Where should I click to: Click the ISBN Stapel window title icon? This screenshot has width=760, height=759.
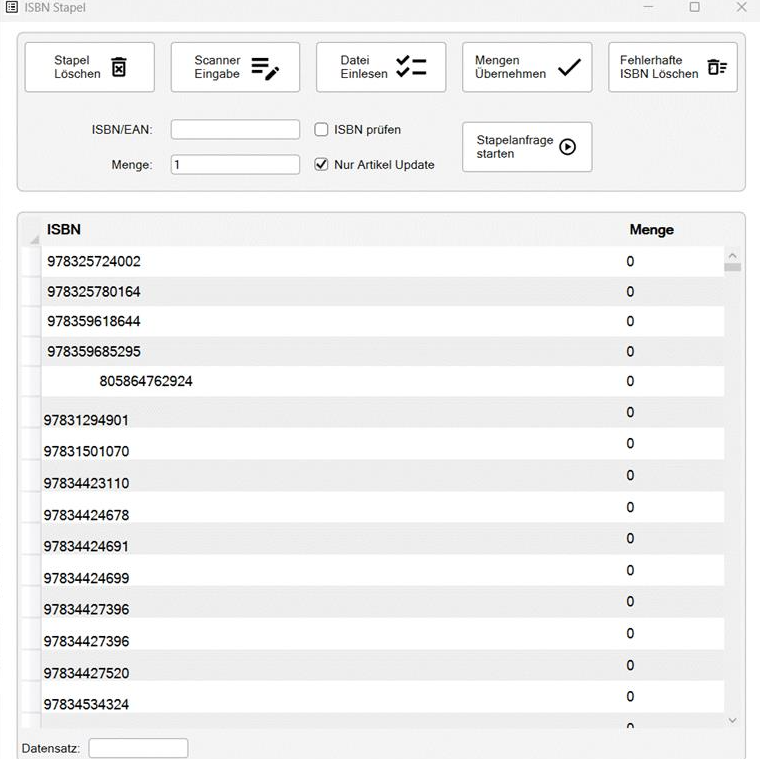coord(11,7)
